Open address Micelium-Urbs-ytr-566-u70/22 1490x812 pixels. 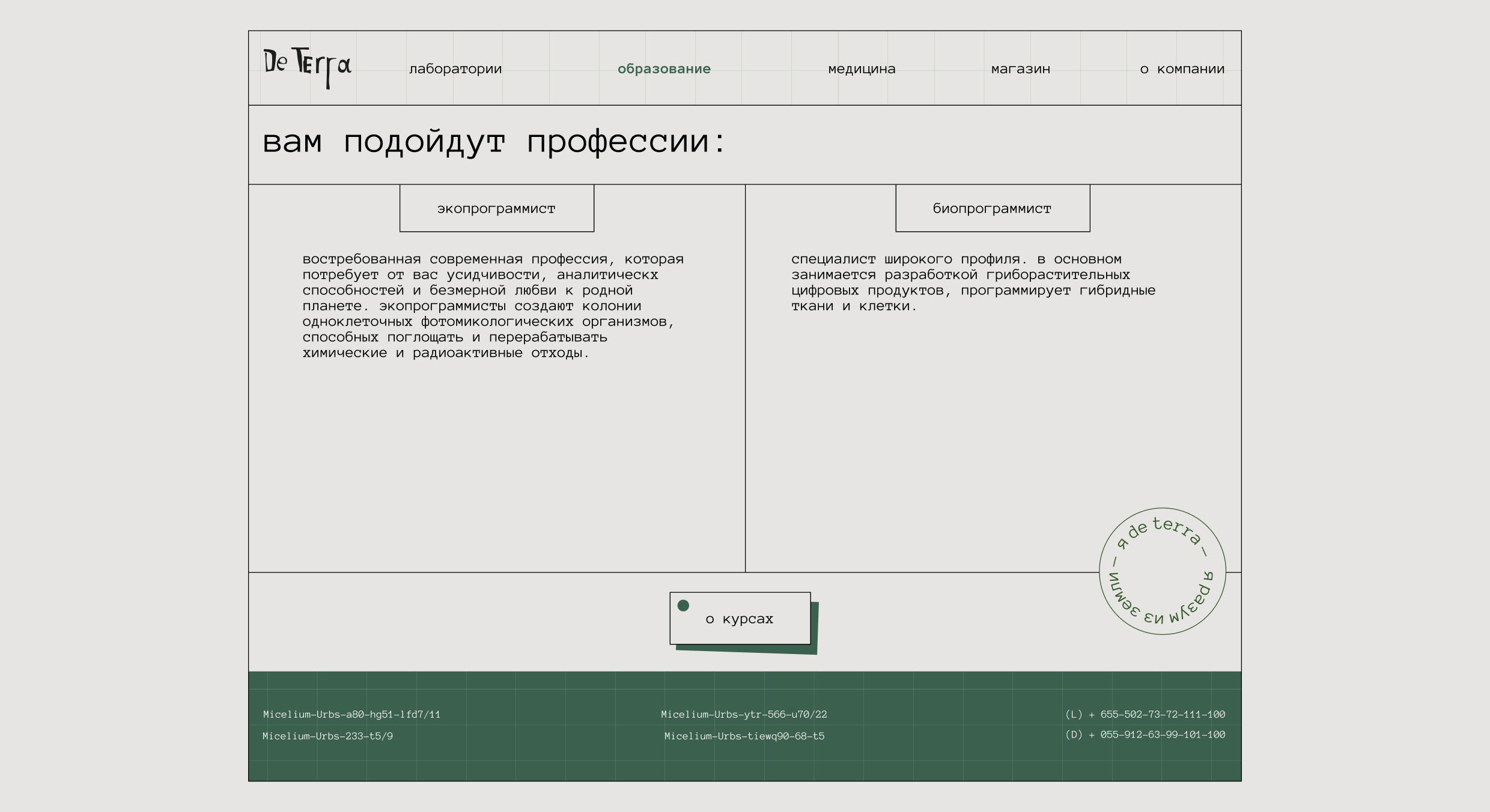744,714
